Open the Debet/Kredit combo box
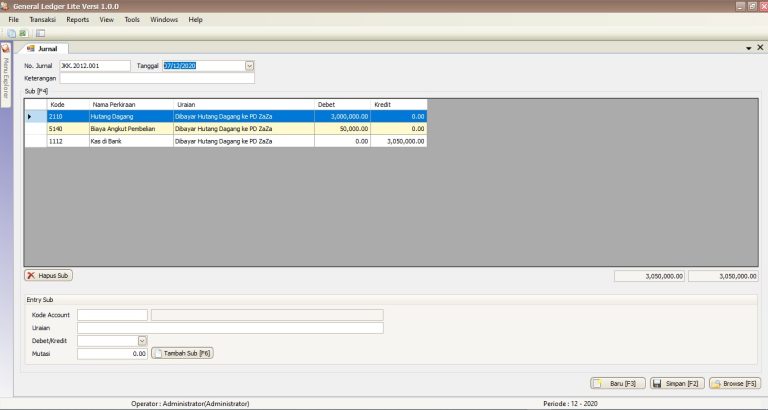Viewport: 768px width, 410px height. click(142, 340)
